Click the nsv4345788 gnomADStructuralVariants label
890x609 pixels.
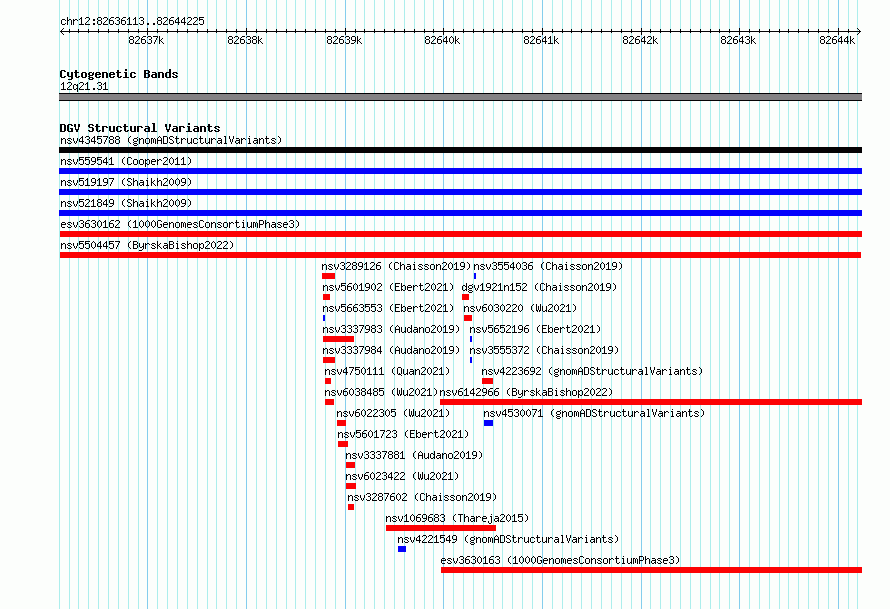tap(171, 140)
